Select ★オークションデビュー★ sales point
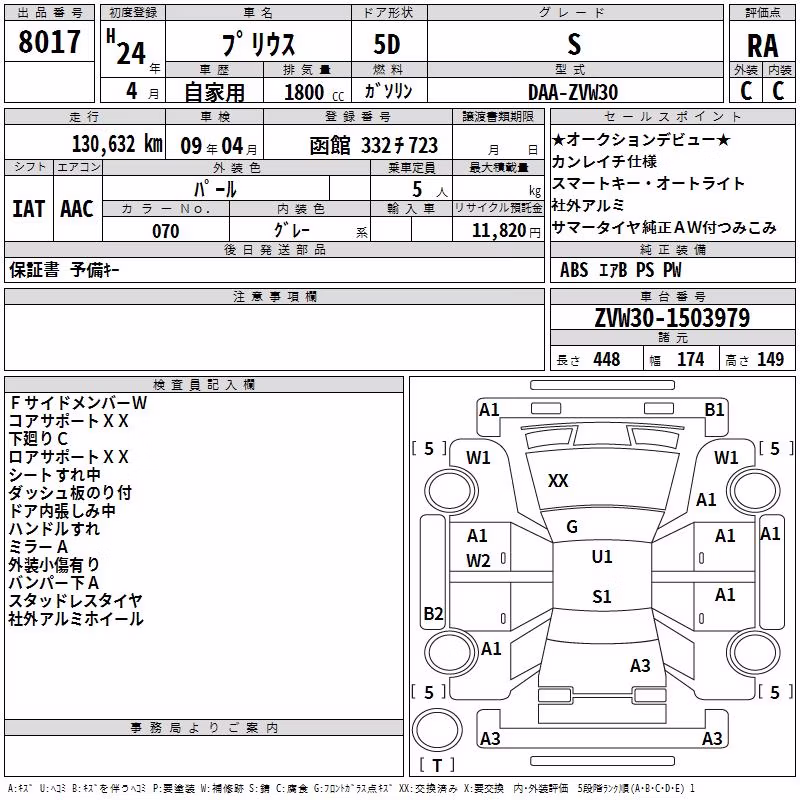The image size is (800, 800). click(641, 139)
